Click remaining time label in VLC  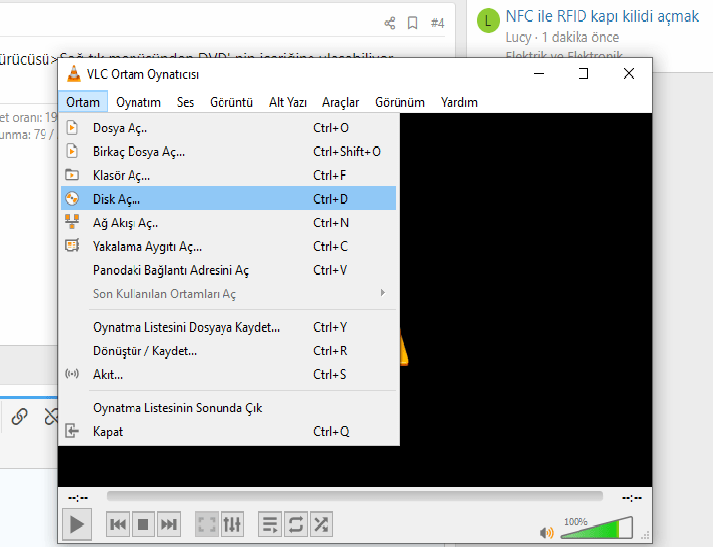click(x=632, y=498)
